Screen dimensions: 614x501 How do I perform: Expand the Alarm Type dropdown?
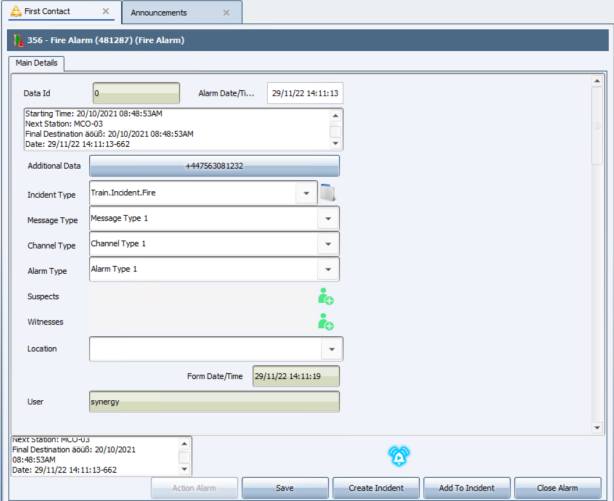click(x=328, y=270)
